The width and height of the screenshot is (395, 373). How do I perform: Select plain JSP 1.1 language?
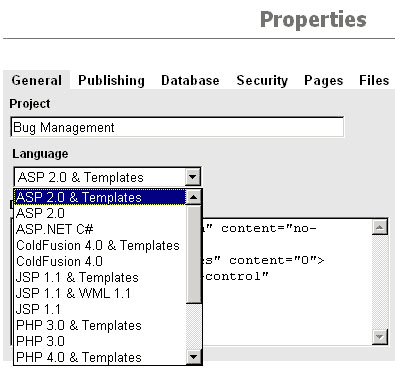(100, 309)
